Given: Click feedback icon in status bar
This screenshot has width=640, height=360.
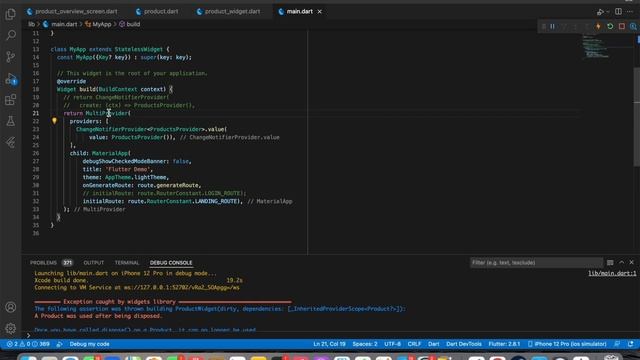Looking at the screenshot, I should tap(617, 344).
